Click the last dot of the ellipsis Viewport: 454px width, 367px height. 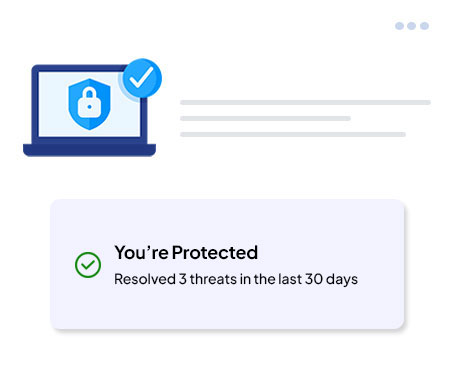click(x=424, y=26)
